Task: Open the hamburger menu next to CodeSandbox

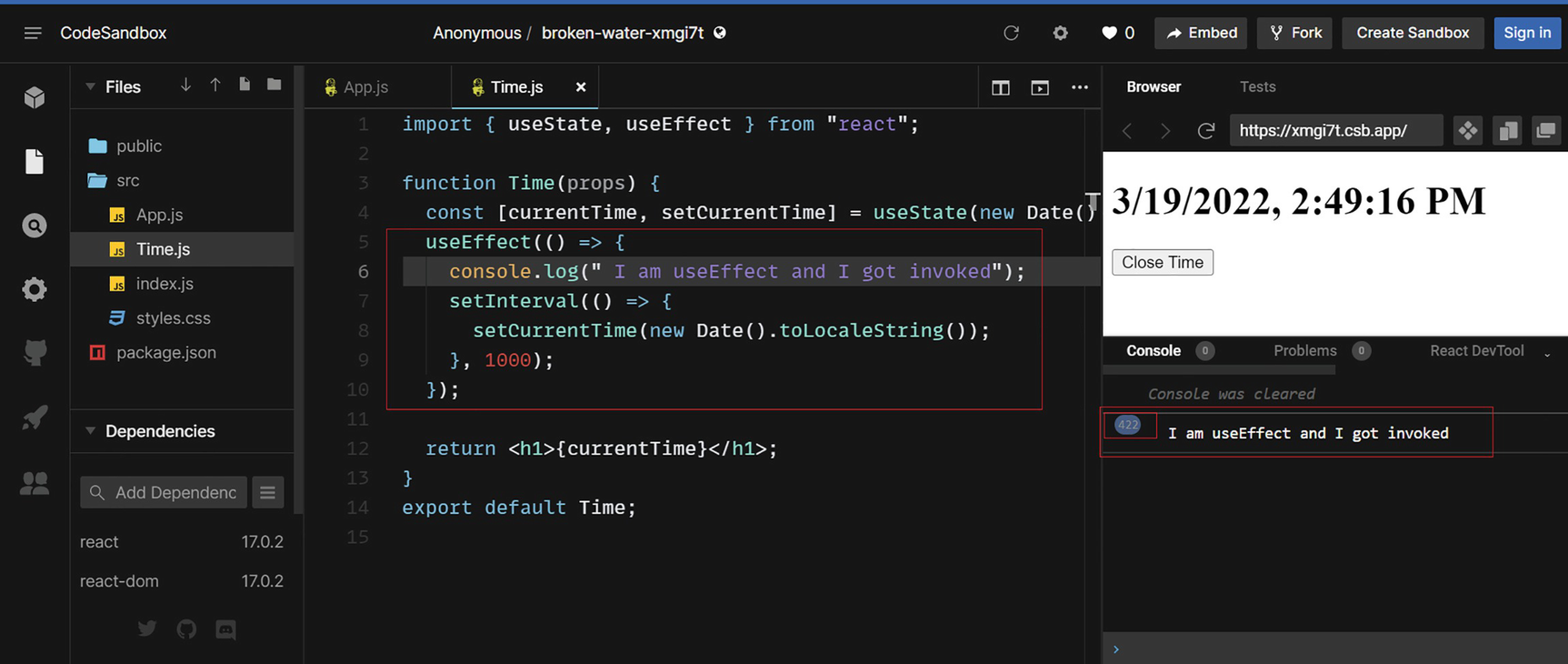Action: (x=33, y=33)
